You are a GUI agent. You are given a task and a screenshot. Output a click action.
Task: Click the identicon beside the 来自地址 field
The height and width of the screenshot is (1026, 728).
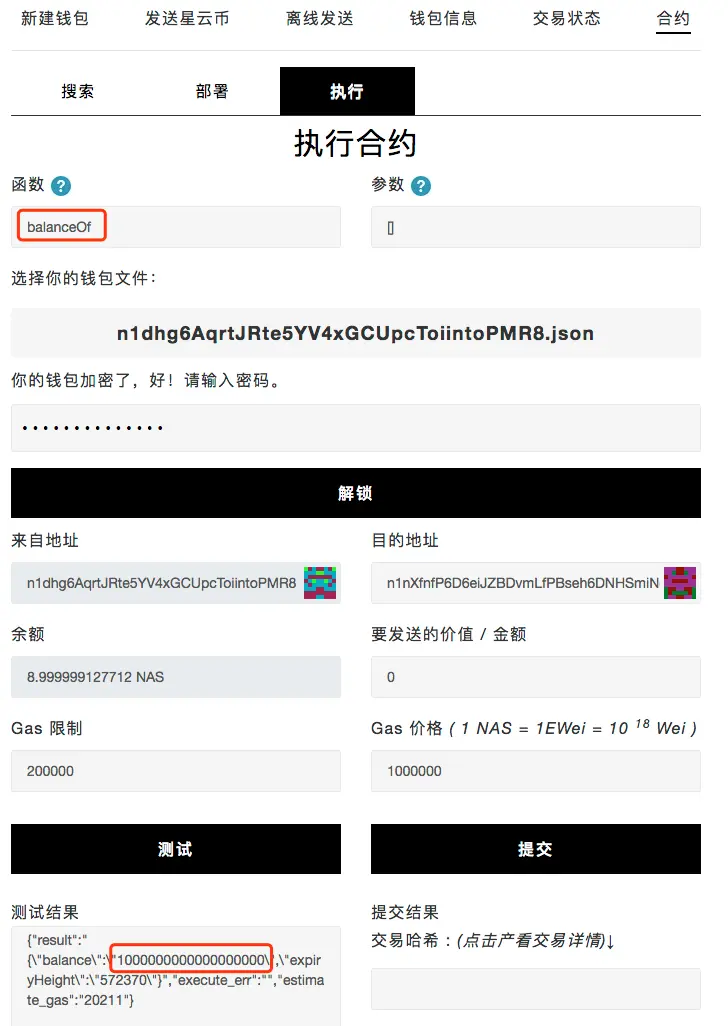[320, 583]
